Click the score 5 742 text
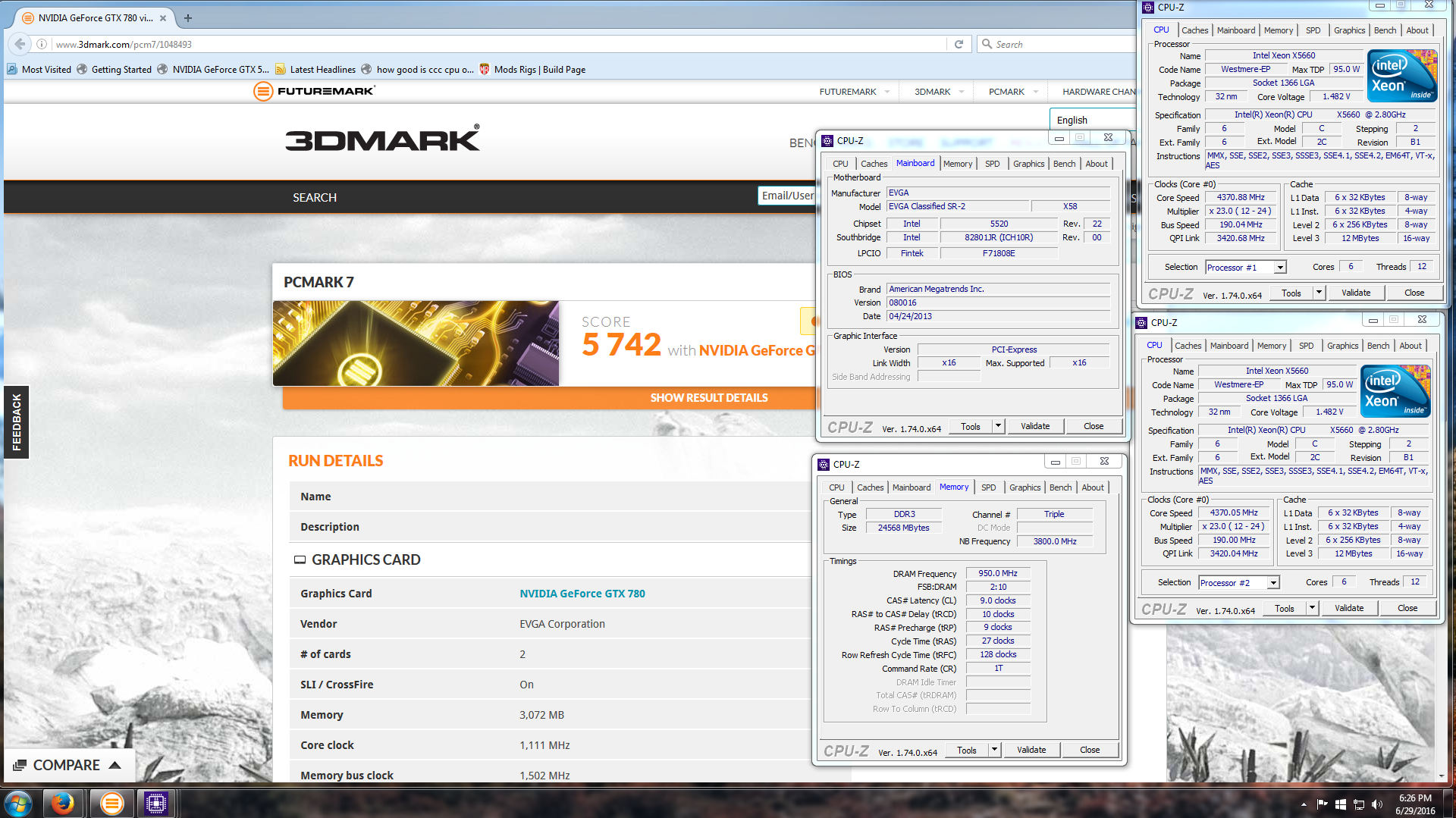This screenshot has height=818, width=1456. 621,345
